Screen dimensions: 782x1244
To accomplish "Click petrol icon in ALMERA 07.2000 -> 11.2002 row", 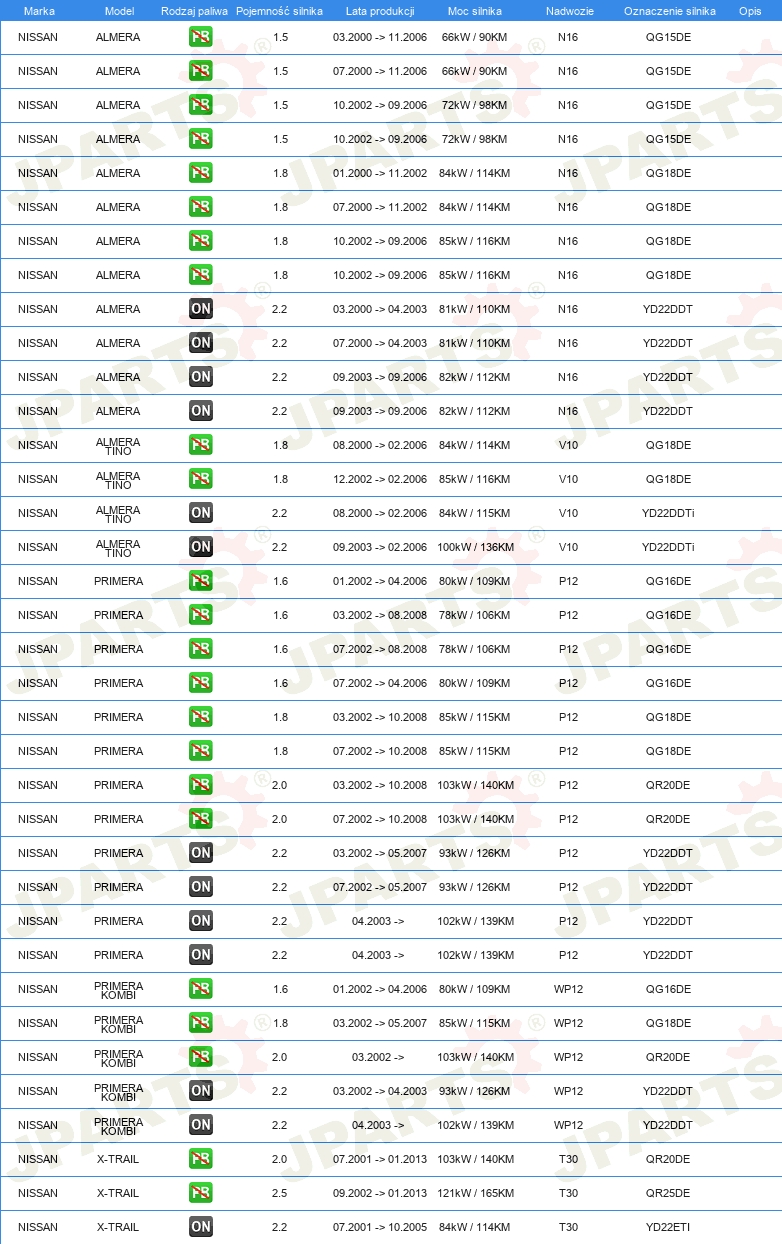I will [201, 207].
